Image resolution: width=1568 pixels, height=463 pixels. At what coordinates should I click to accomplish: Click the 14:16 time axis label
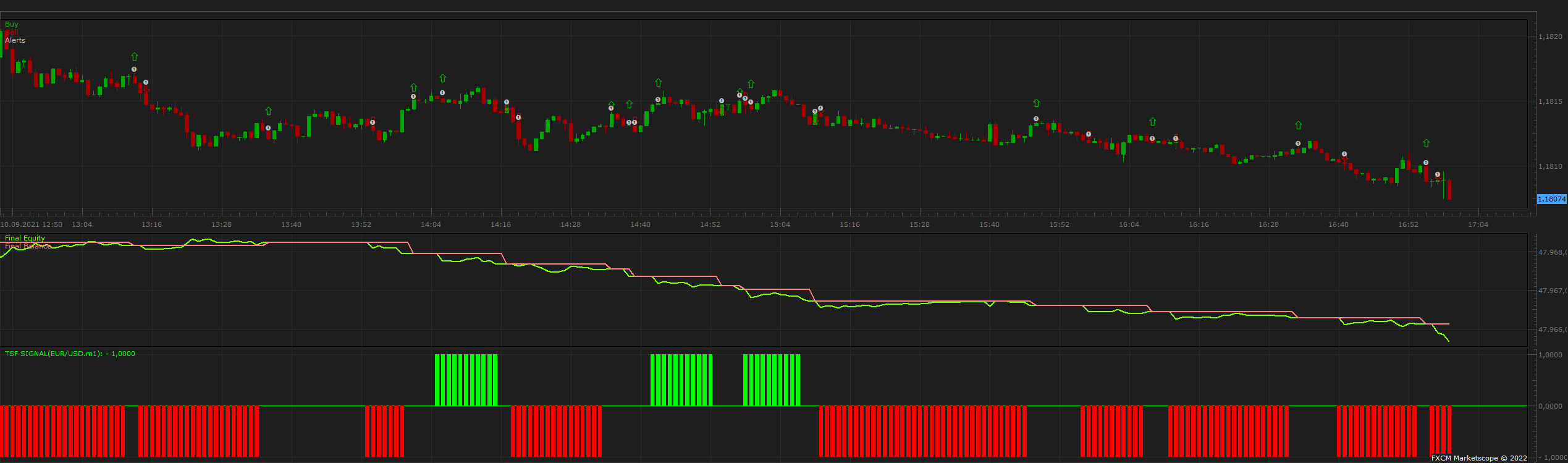(x=501, y=224)
